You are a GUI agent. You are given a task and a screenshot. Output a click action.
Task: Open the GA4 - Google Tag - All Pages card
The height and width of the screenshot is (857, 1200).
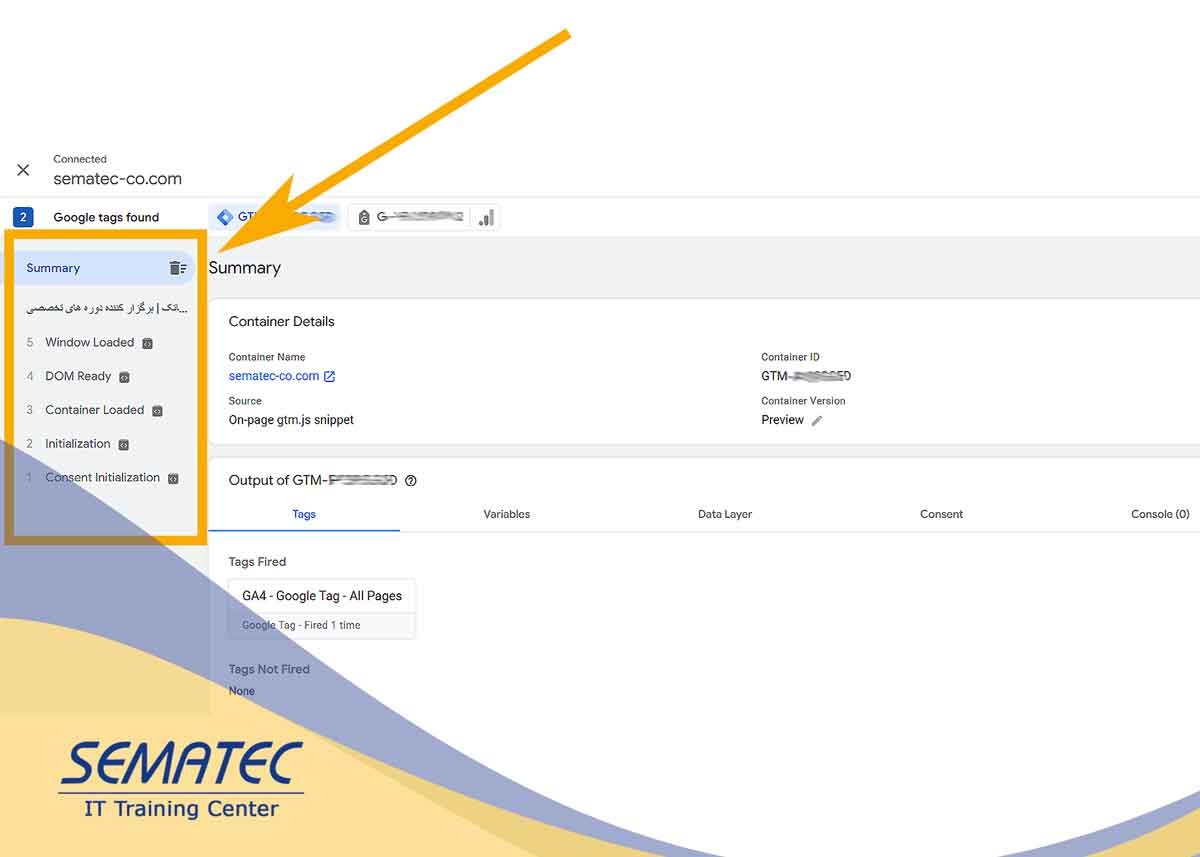tap(322, 608)
